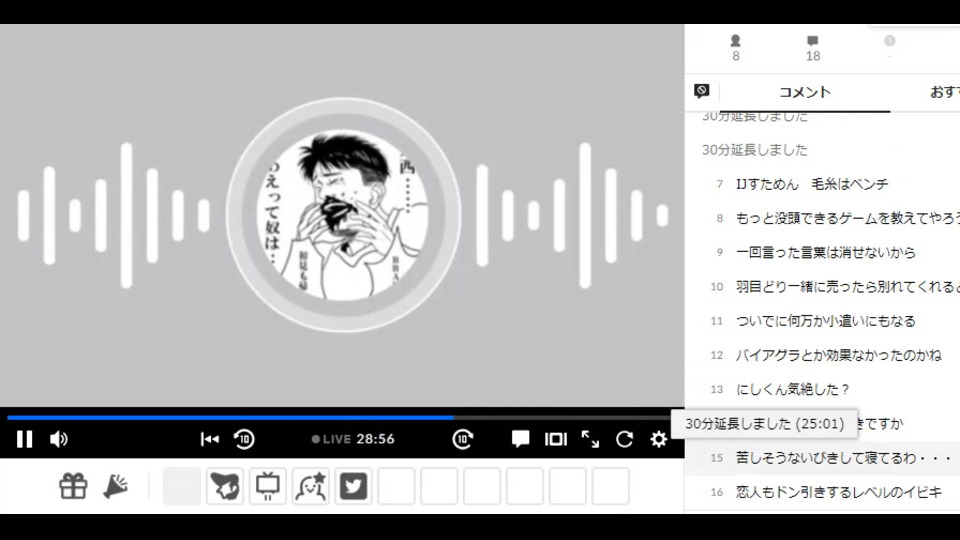Mute the stream volume speaker icon
This screenshot has height=540, width=960.
[x=59, y=439]
